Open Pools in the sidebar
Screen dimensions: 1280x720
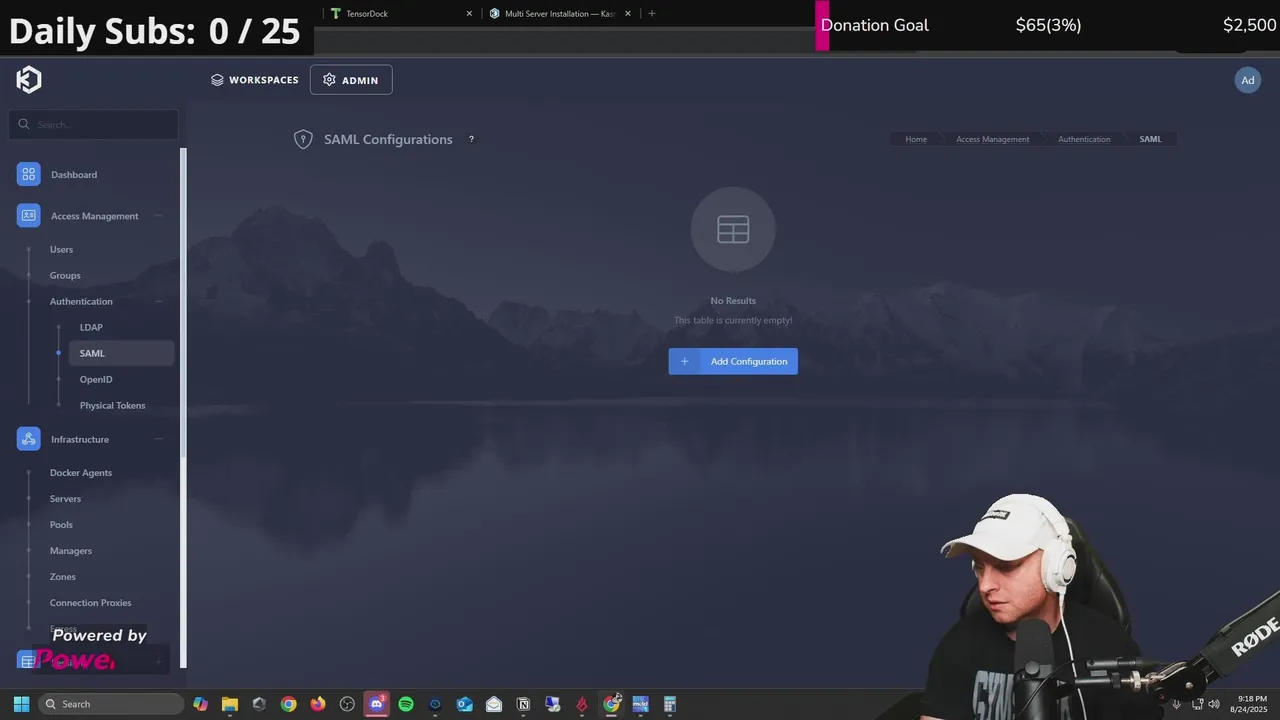coord(61,524)
